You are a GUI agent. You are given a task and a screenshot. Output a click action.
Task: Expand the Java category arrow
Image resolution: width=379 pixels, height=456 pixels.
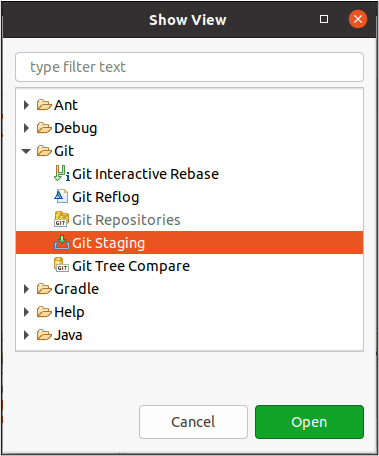26,335
